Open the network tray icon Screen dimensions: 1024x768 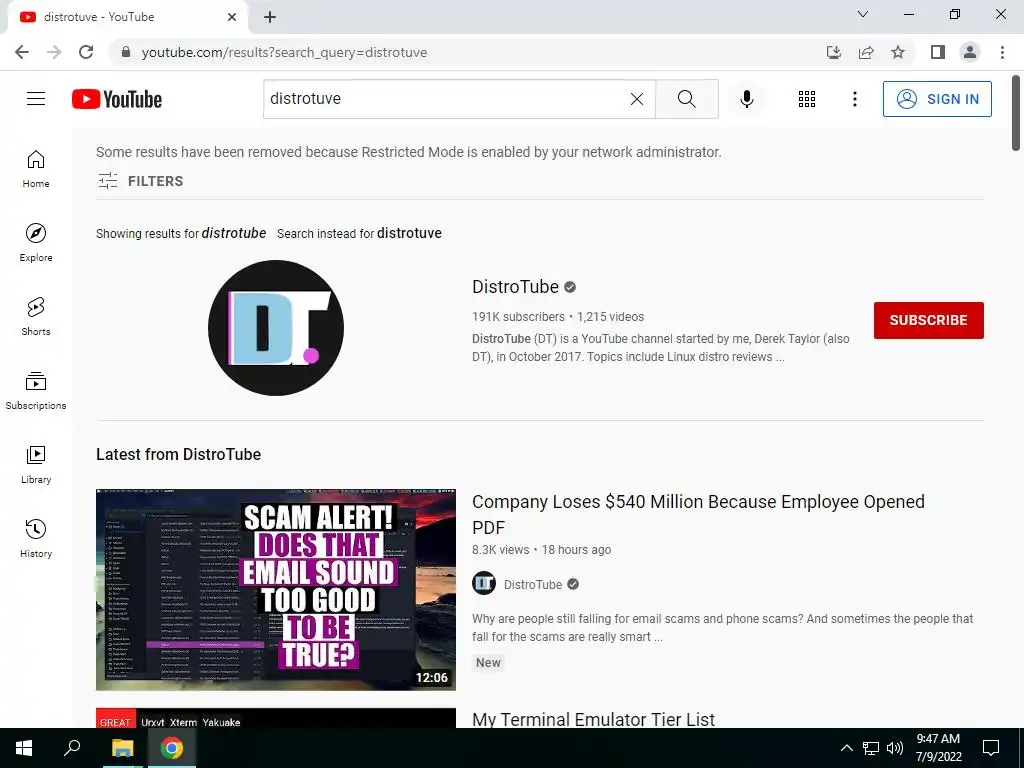click(x=871, y=748)
